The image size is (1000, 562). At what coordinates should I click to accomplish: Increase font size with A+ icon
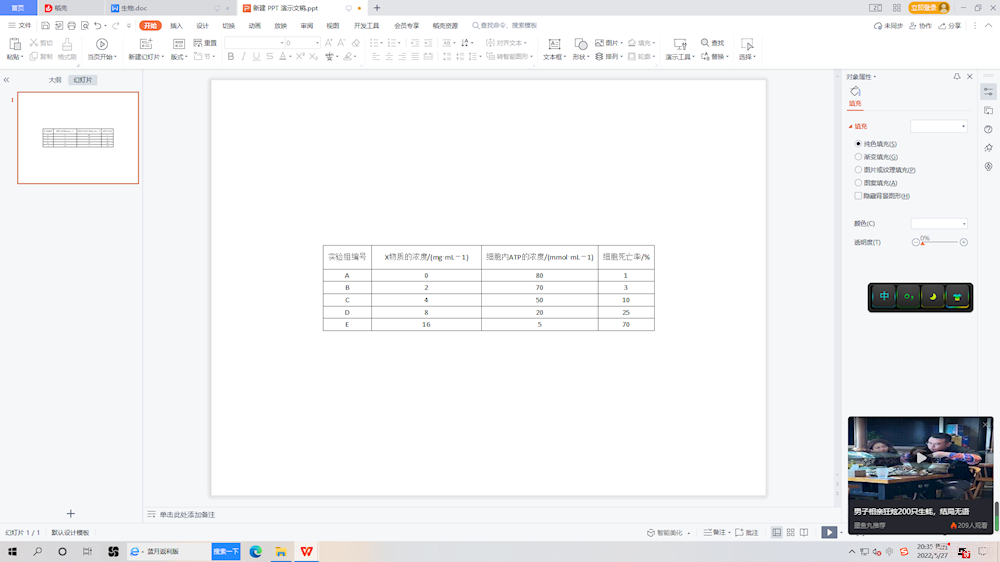tap(328, 43)
